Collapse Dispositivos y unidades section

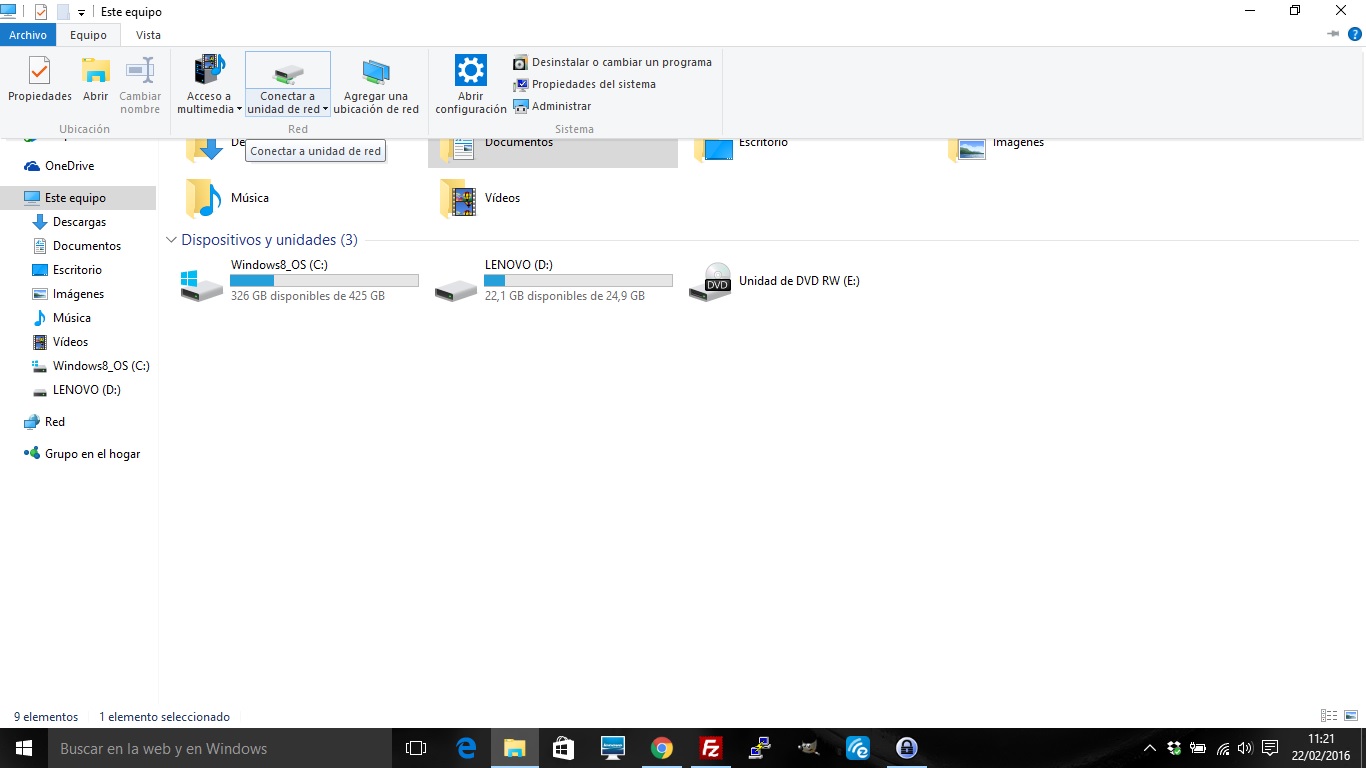pyautogui.click(x=171, y=240)
